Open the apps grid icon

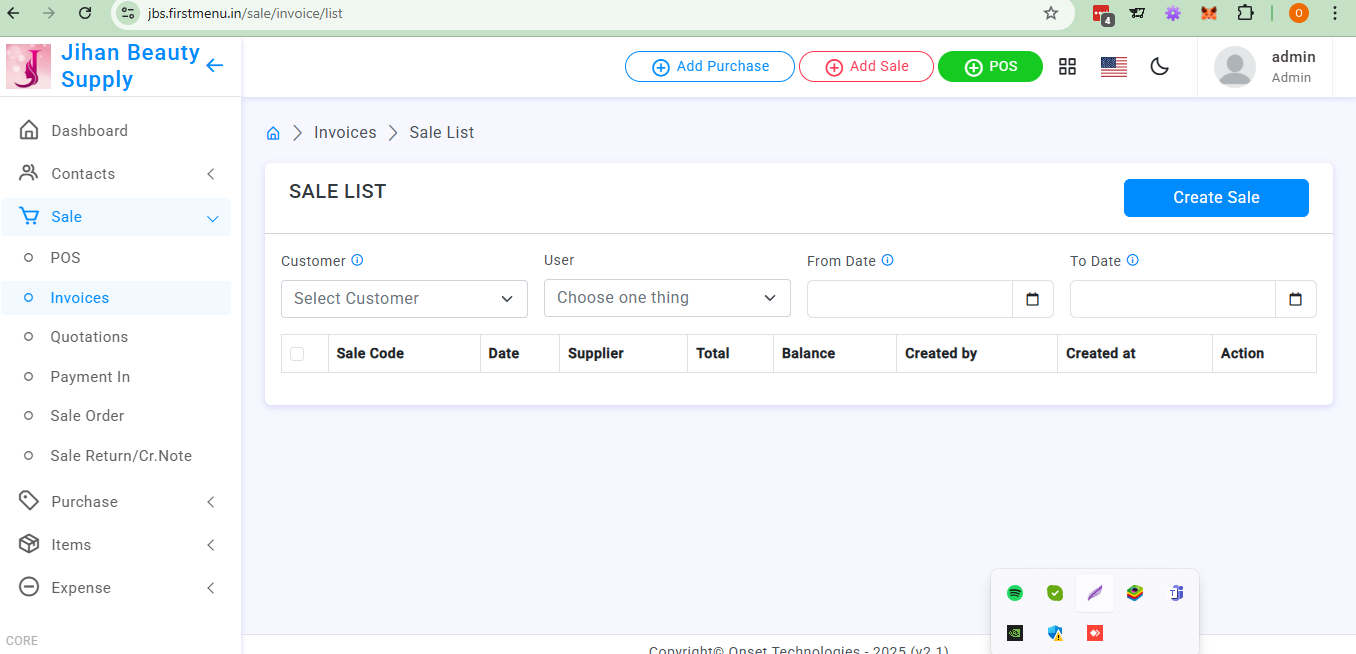pos(1067,67)
